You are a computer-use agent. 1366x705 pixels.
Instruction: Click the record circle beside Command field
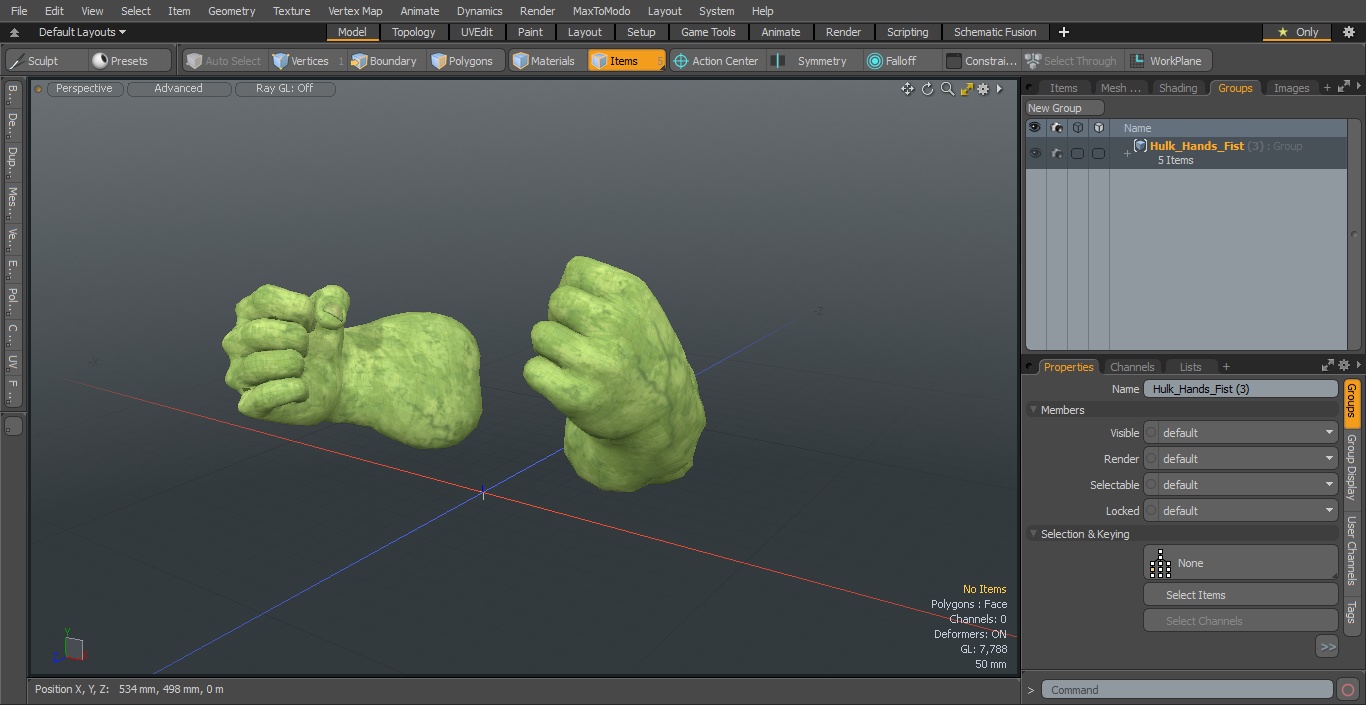tap(1347, 690)
